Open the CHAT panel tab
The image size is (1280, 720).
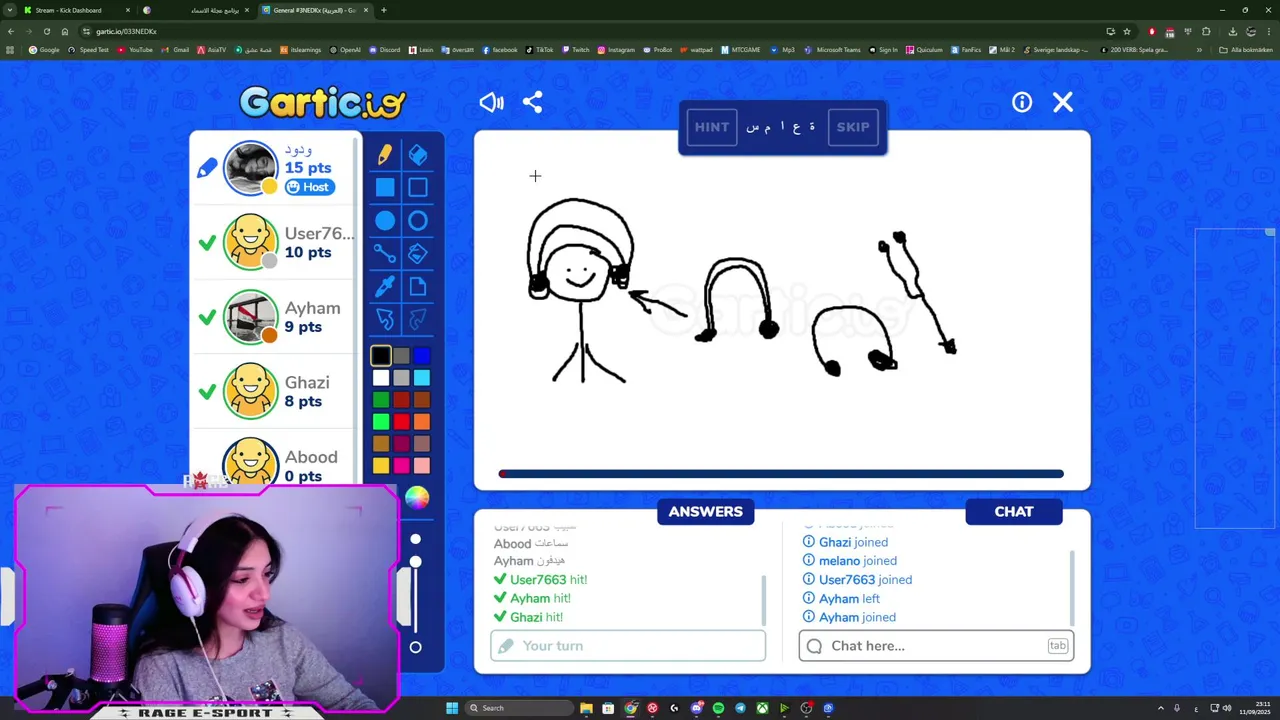1014,512
